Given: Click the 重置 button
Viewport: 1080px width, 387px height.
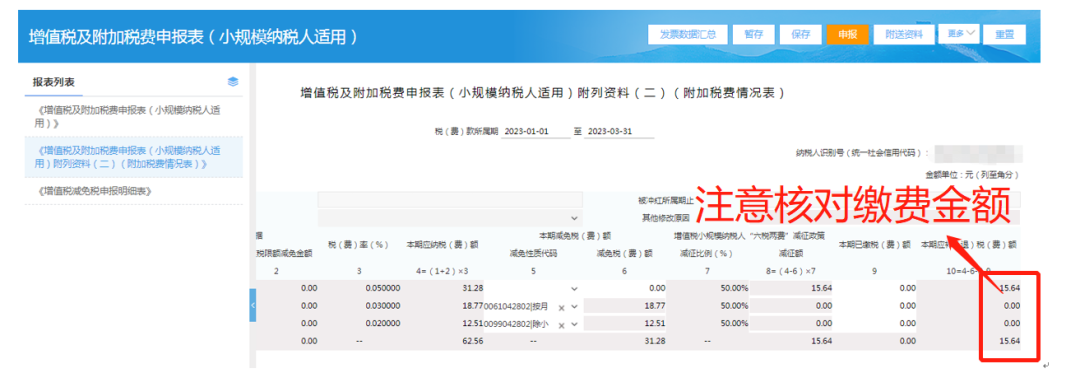Looking at the screenshot, I should [1005, 34].
